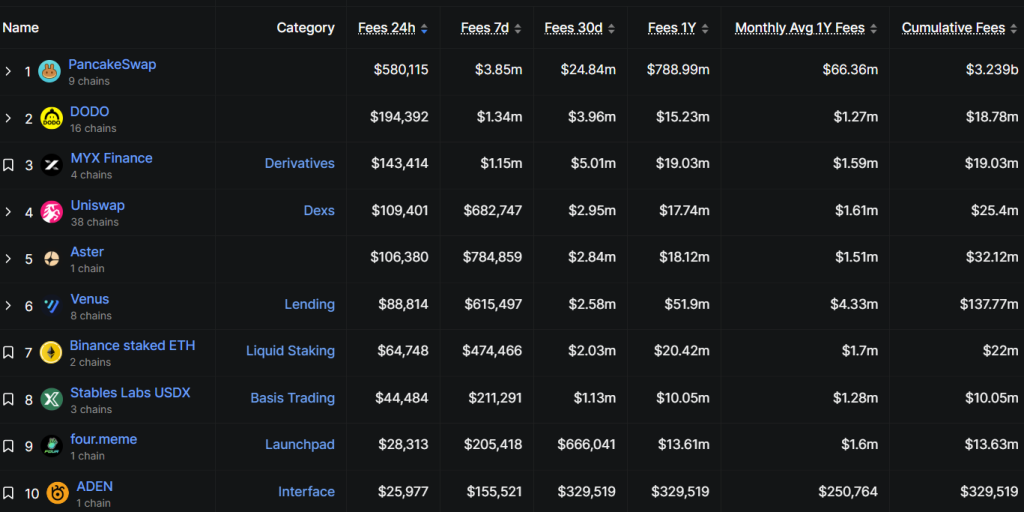Click ADEN monthly average $250,764

848,492
